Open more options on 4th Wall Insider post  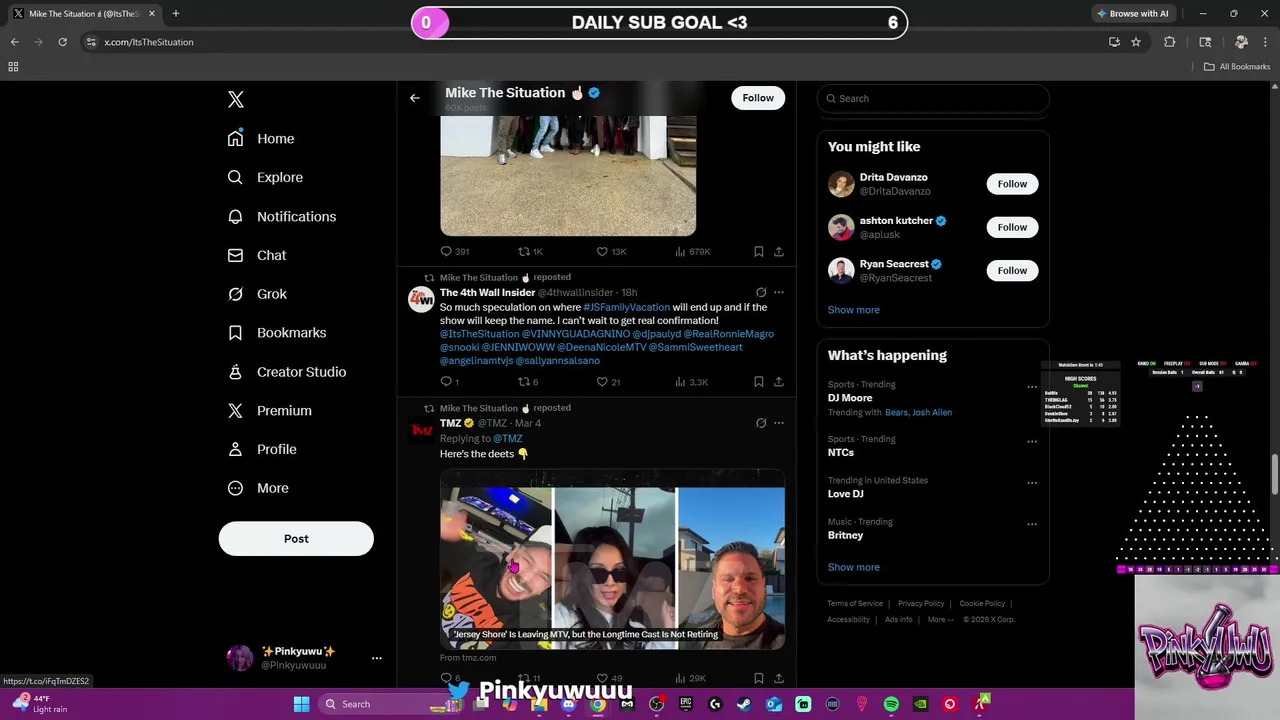point(778,293)
